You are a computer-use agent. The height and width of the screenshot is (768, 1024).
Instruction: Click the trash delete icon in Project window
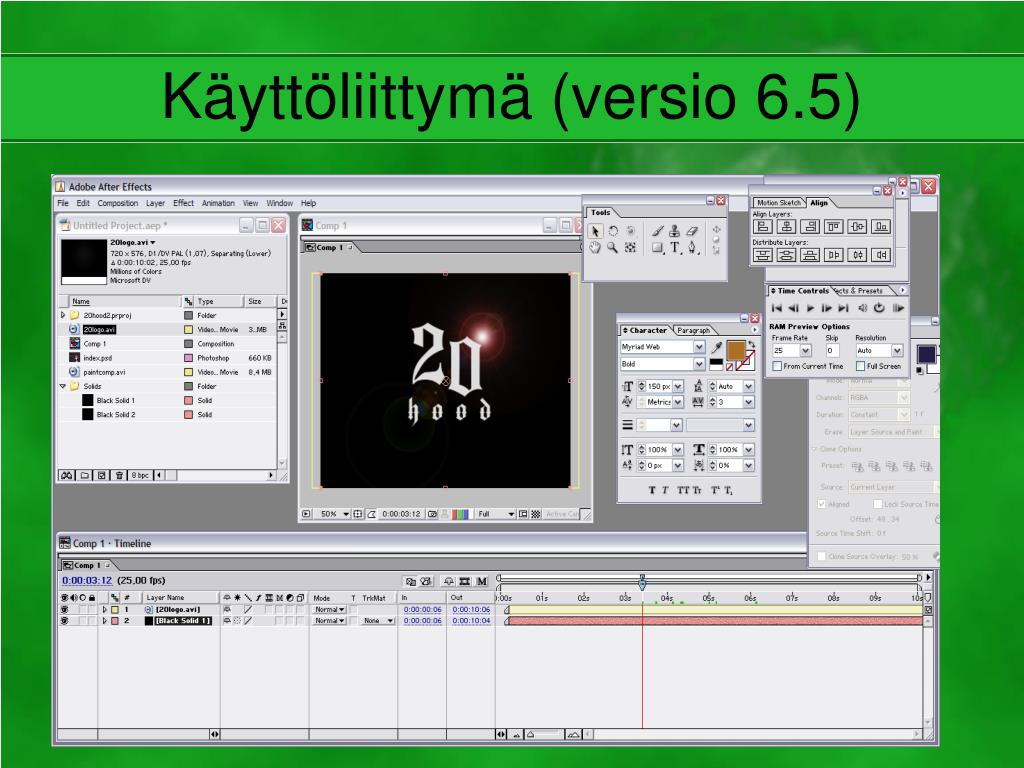pos(119,475)
